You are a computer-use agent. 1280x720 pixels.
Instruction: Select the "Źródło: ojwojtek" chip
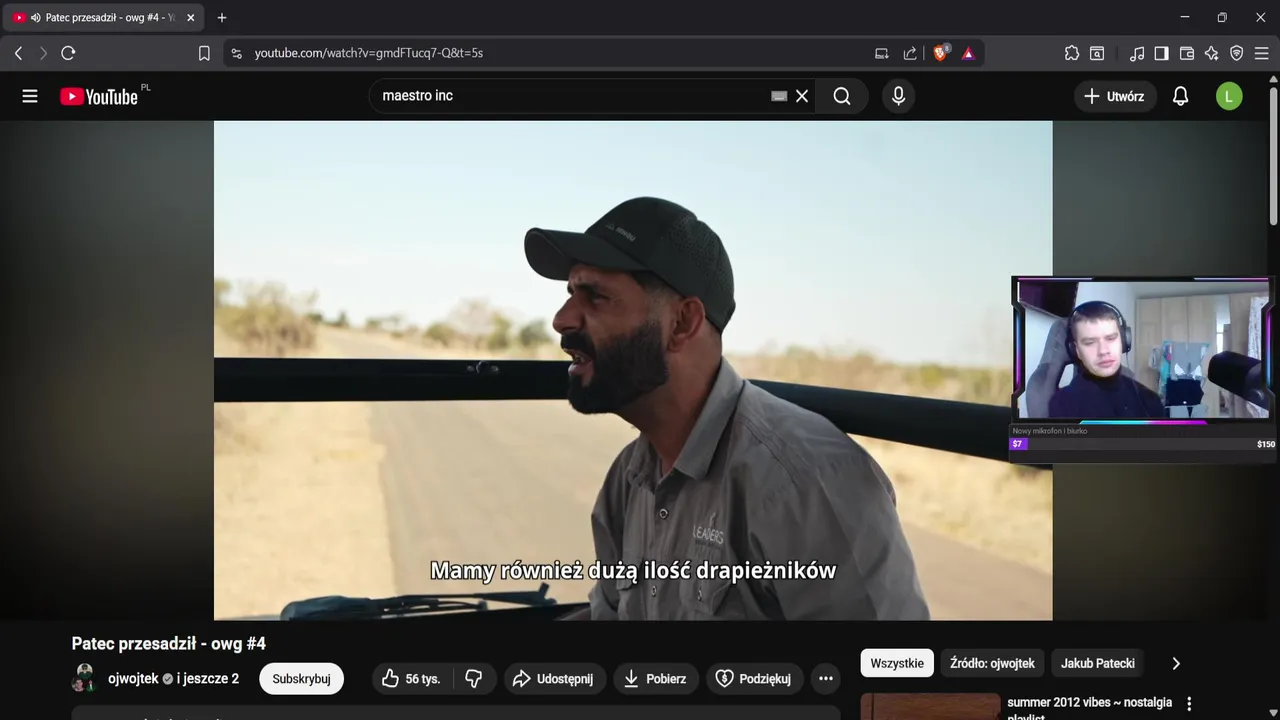tap(992, 663)
